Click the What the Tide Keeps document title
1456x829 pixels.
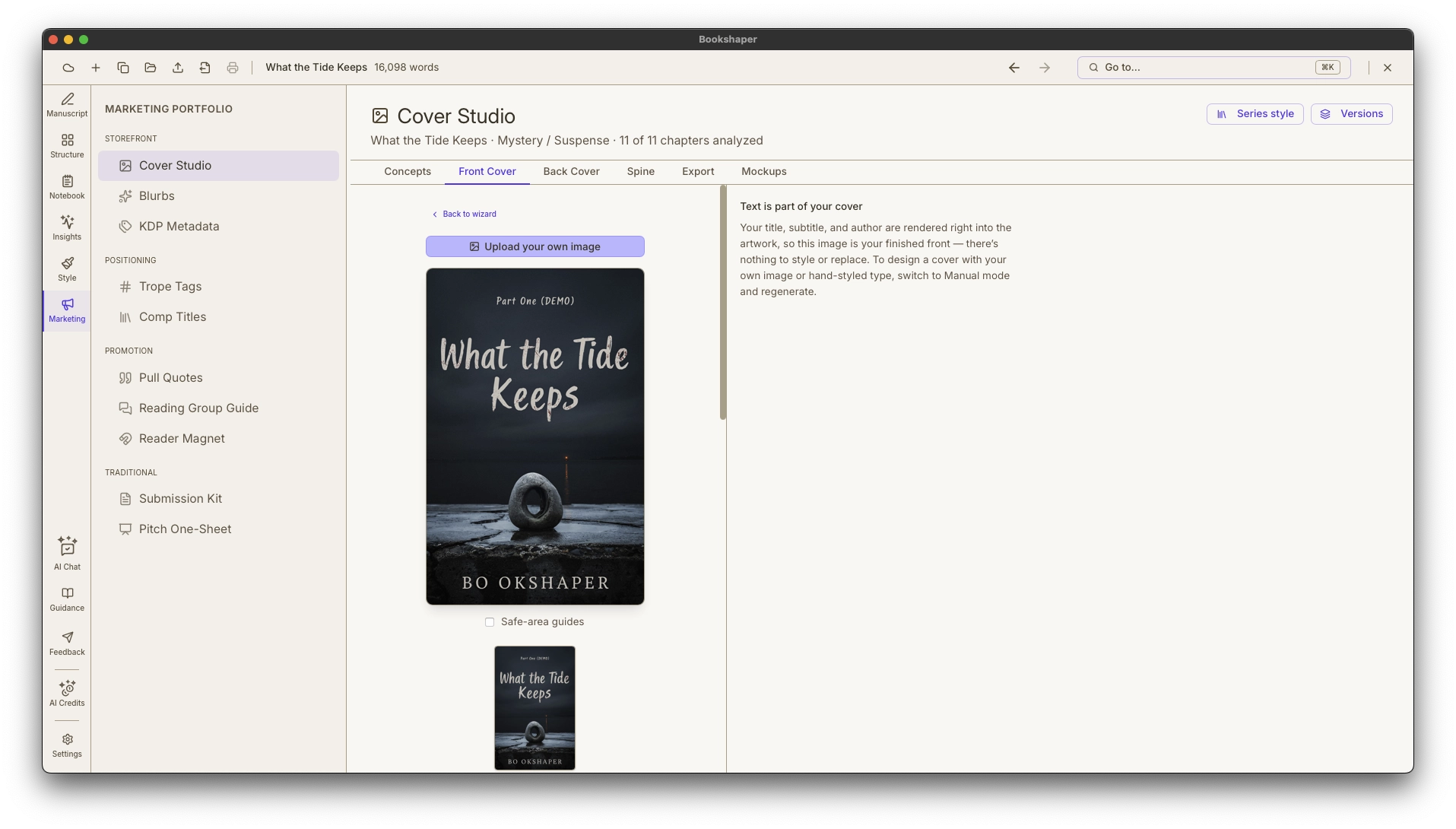click(x=316, y=68)
